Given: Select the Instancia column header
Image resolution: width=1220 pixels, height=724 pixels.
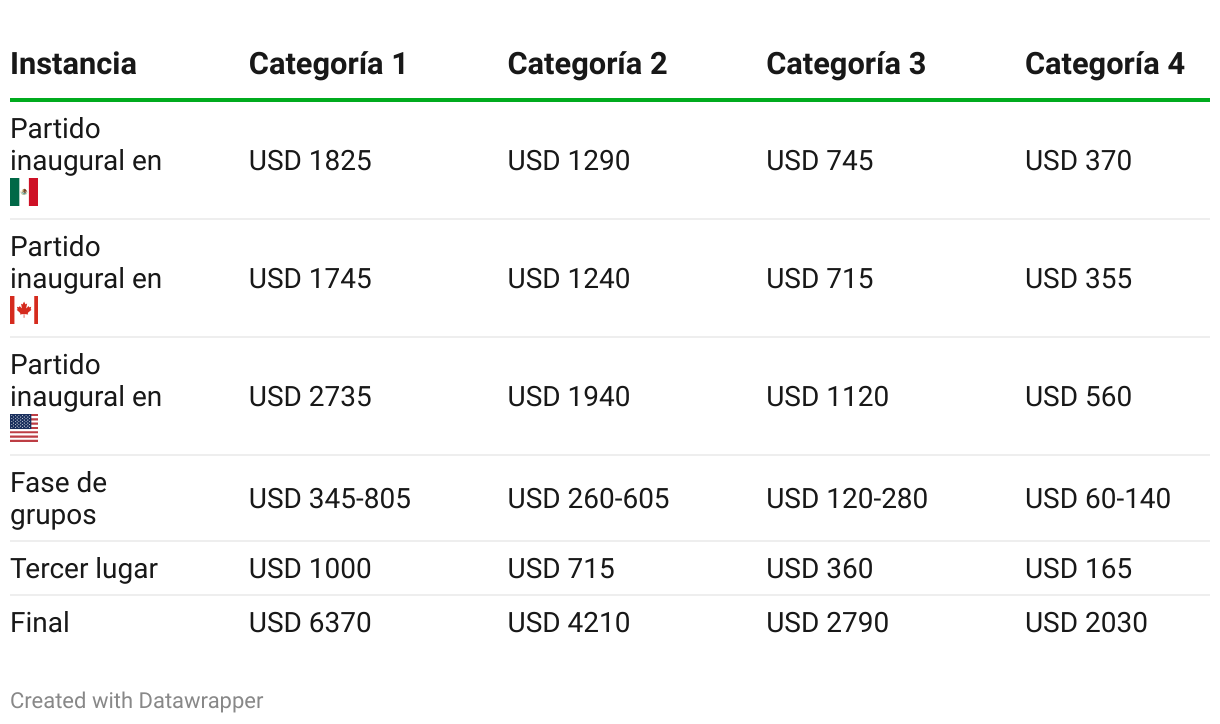Looking at the screenshot, I should 73,64.
